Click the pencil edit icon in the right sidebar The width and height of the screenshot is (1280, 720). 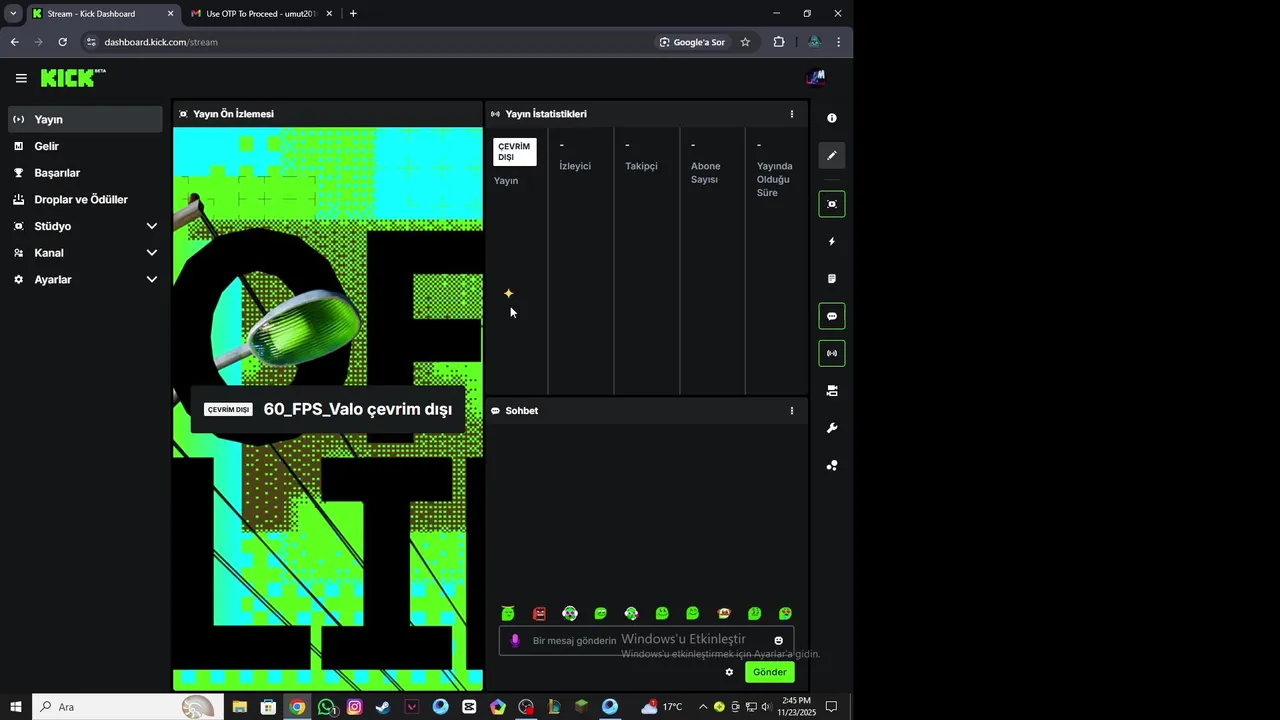pos(832,155)
